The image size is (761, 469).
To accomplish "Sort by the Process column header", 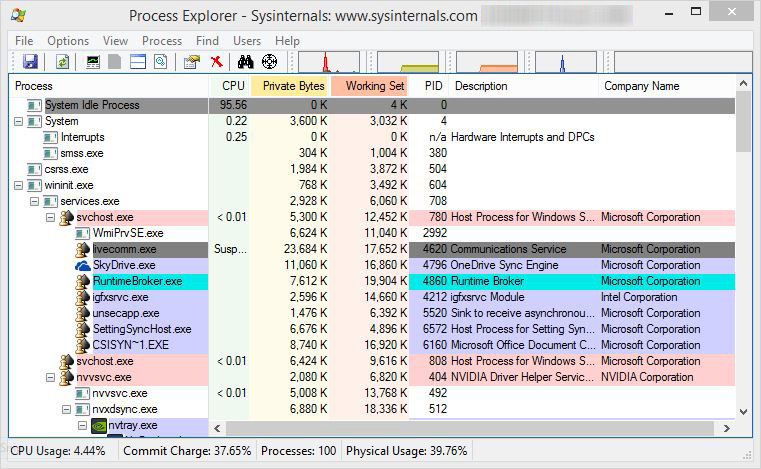I will pos(109,86).
